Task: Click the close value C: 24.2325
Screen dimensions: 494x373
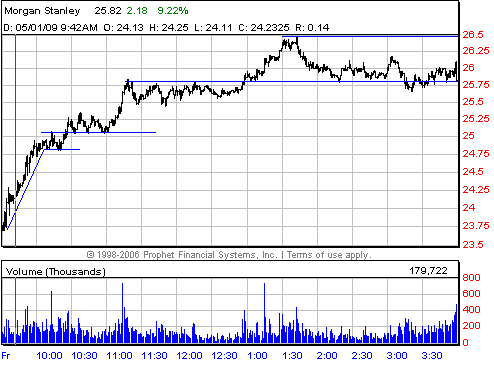Action: 264,27
